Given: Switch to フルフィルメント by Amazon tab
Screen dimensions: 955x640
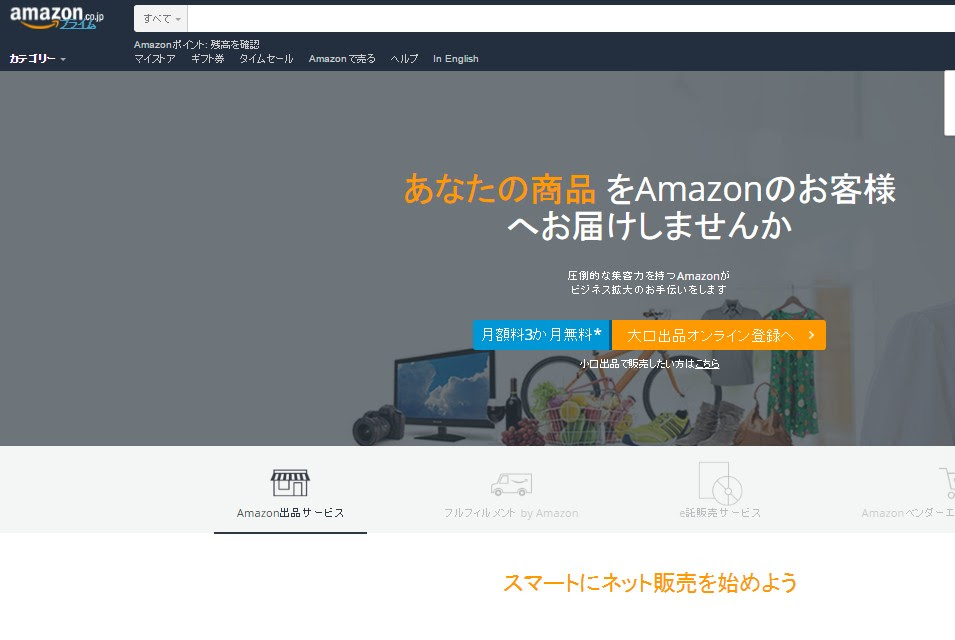Looking at the screenshot, I should coord(511,513).
